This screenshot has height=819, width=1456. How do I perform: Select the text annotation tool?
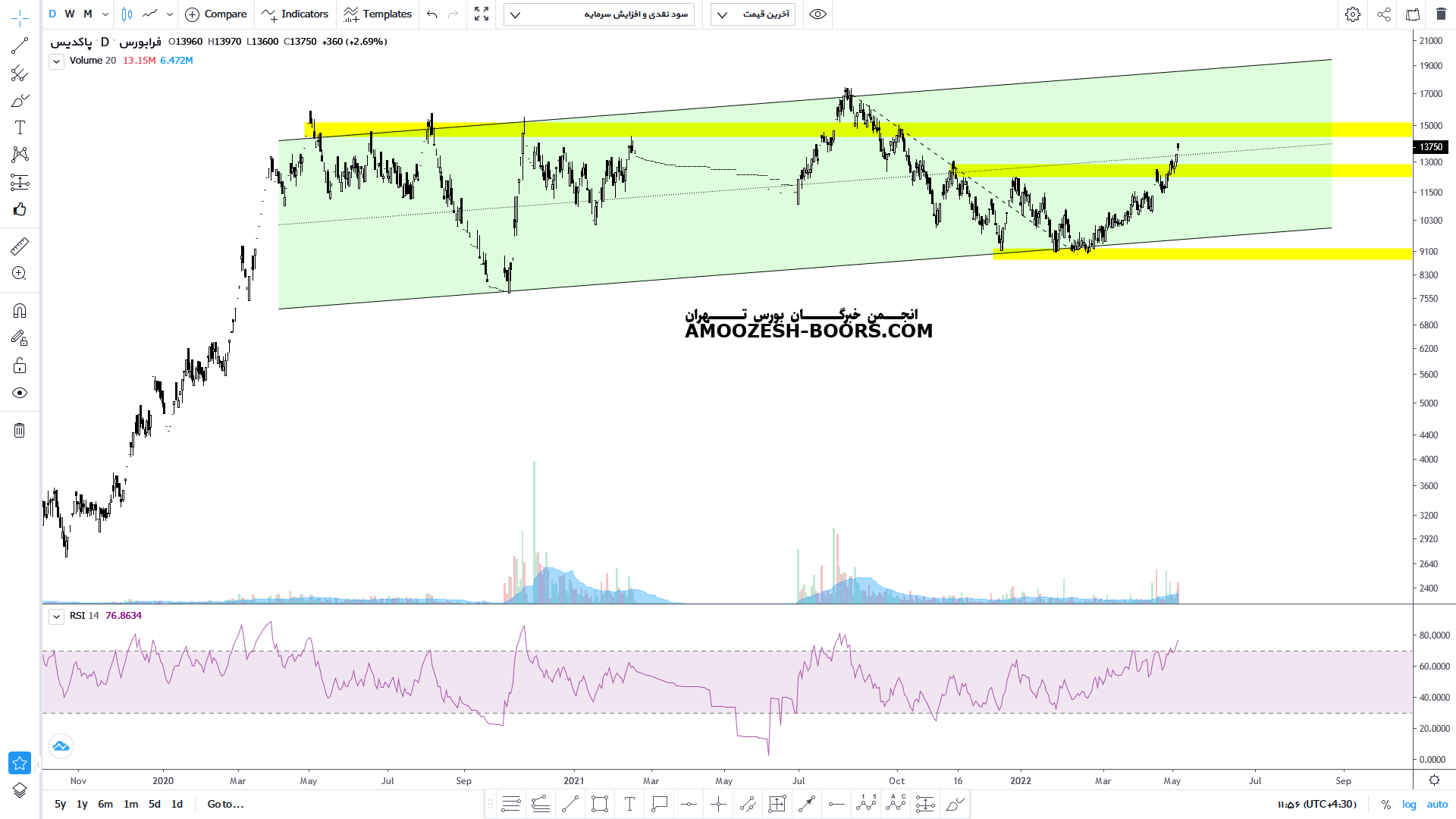pos(20,127)
